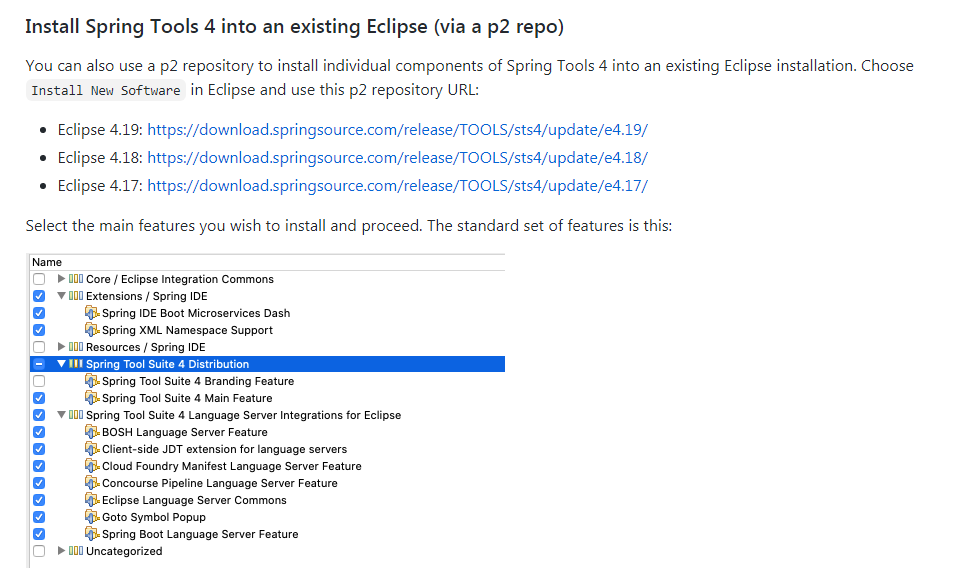Check the Spring Tool Suite 4 Branding Feature box
Screen dimensions: 963x570
(x=39, y=381)
